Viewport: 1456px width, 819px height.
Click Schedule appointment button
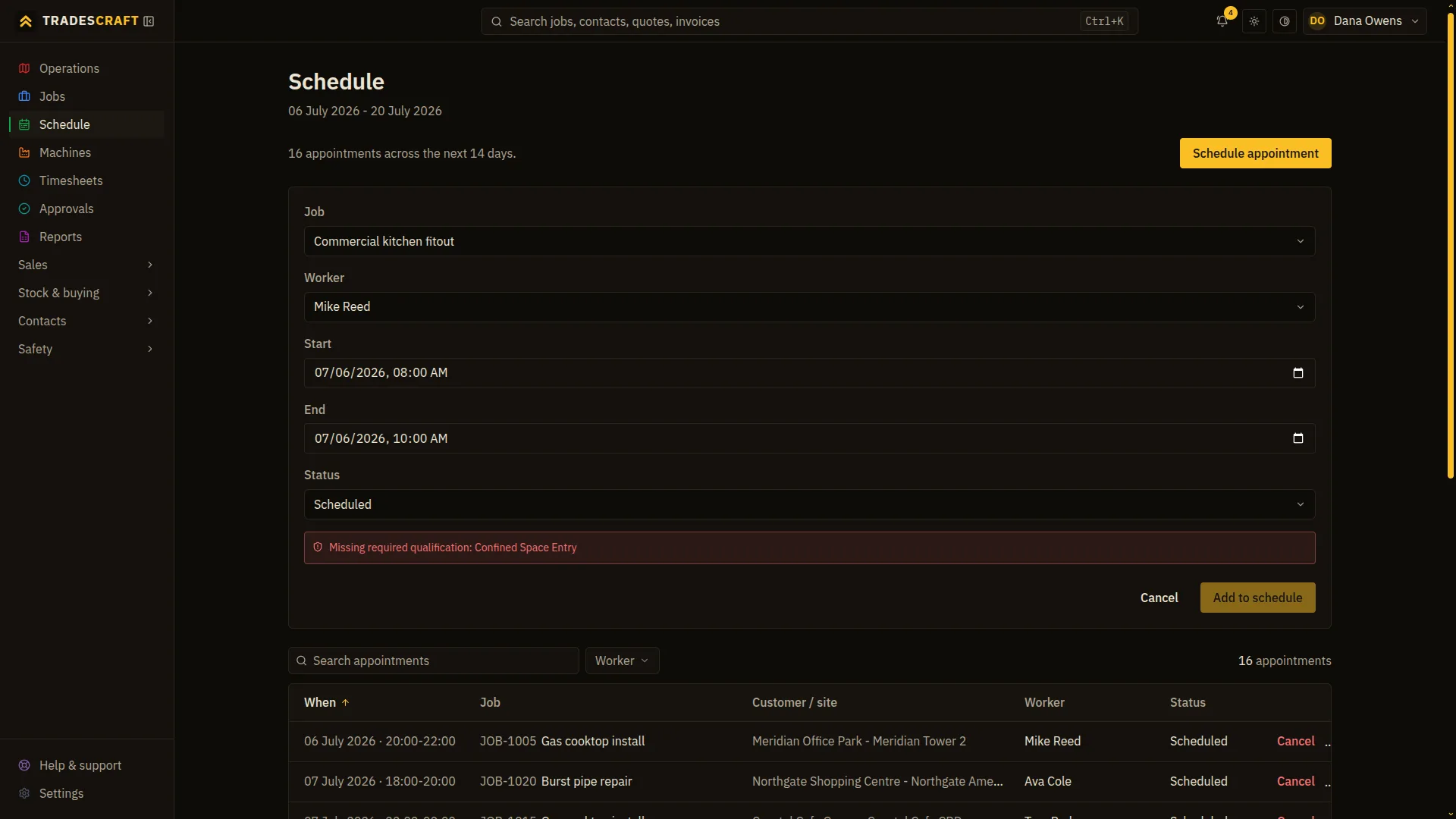click(1255, 153)
